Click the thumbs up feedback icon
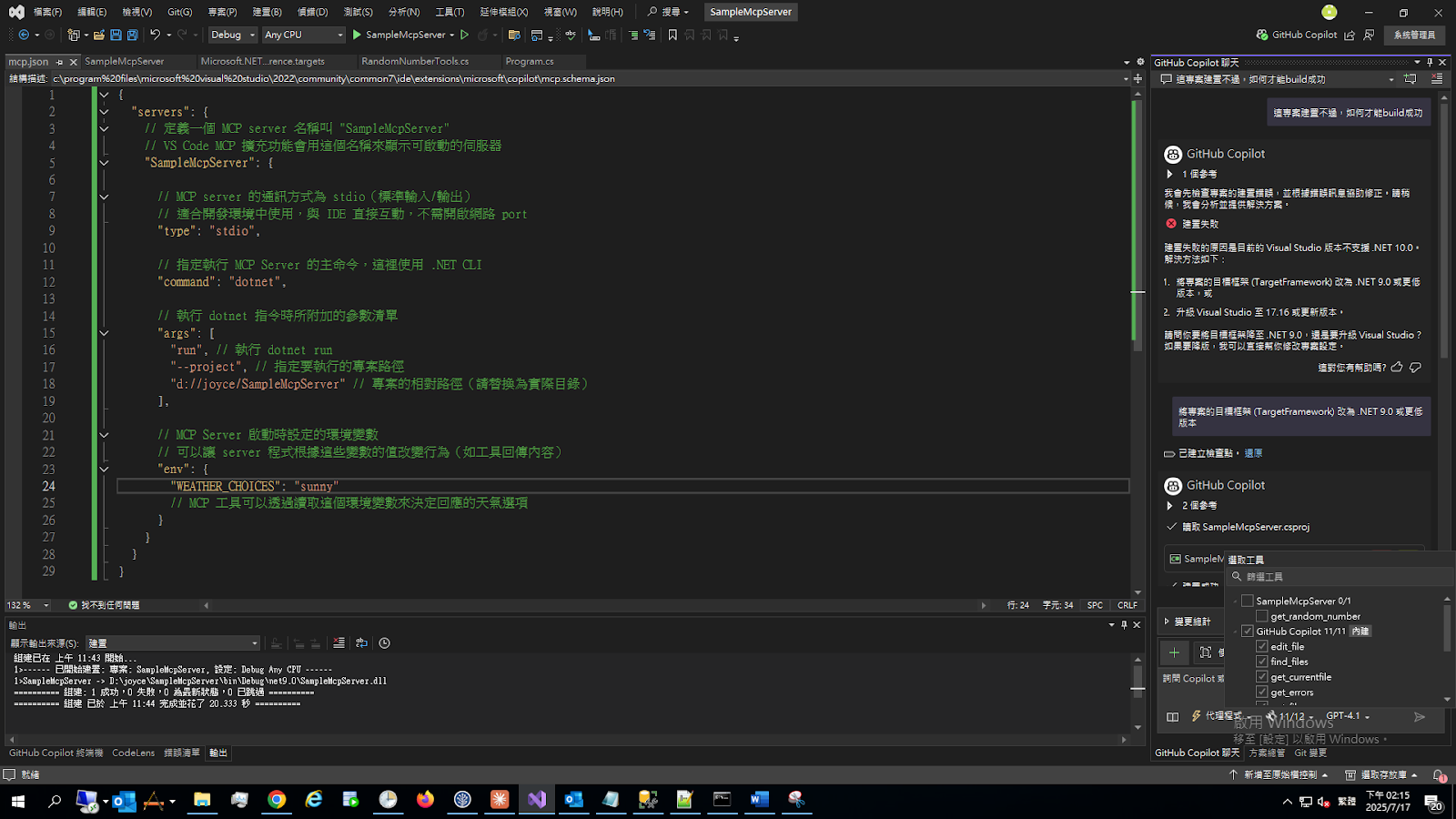Image resolution: width=1456 pixels, height=819 pixels. coord(1397,368)
